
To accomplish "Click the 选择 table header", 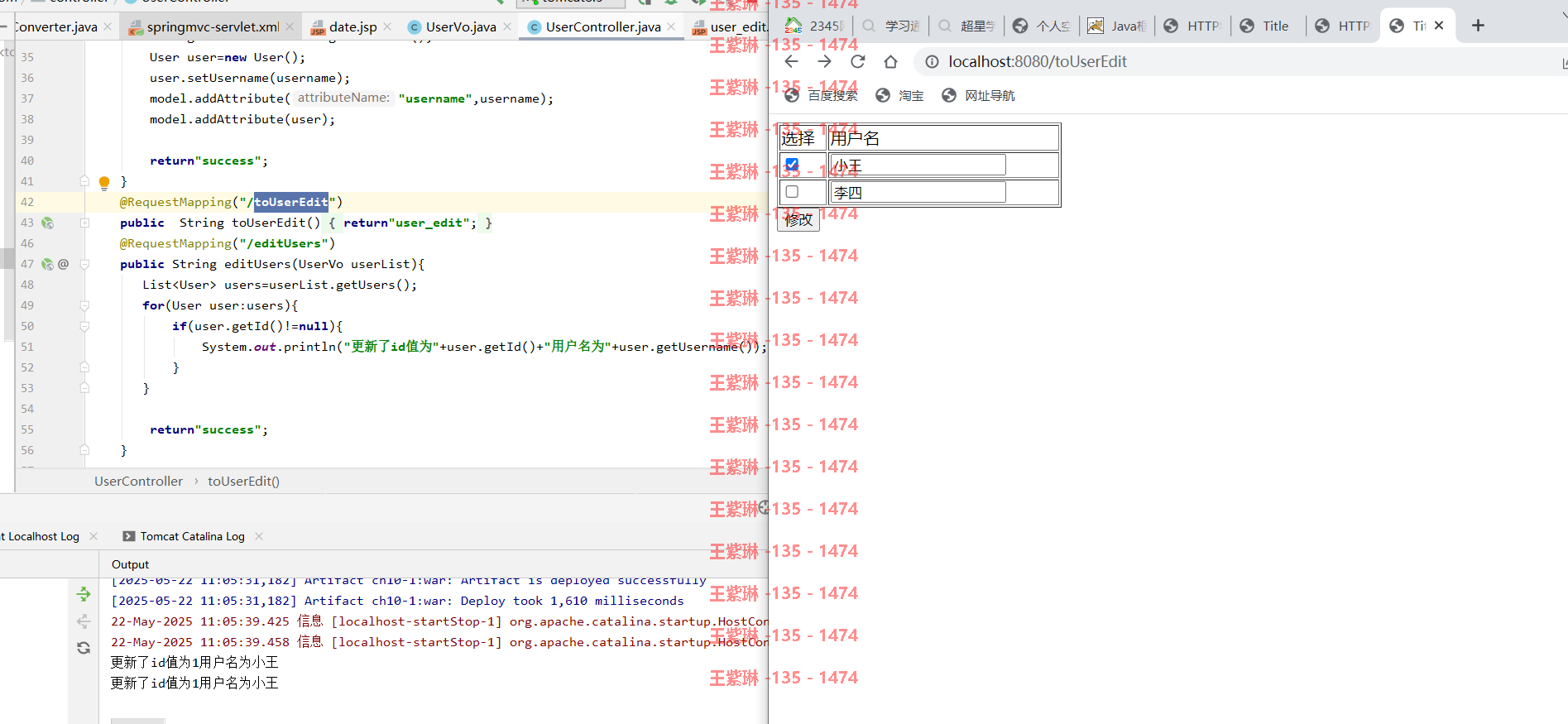I will click(798, 138).
